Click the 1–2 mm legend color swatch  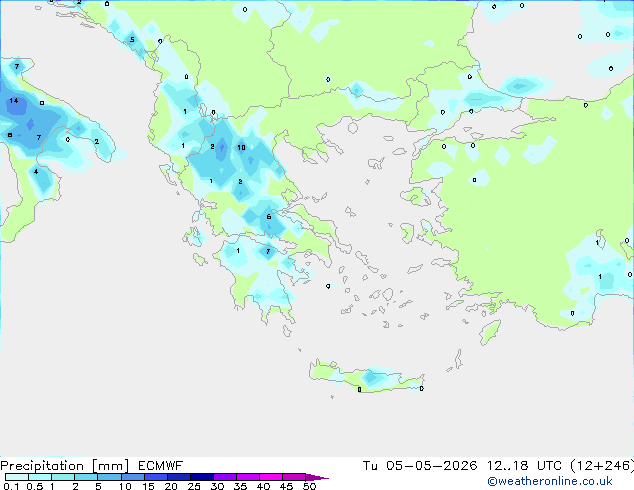[63, 477]
